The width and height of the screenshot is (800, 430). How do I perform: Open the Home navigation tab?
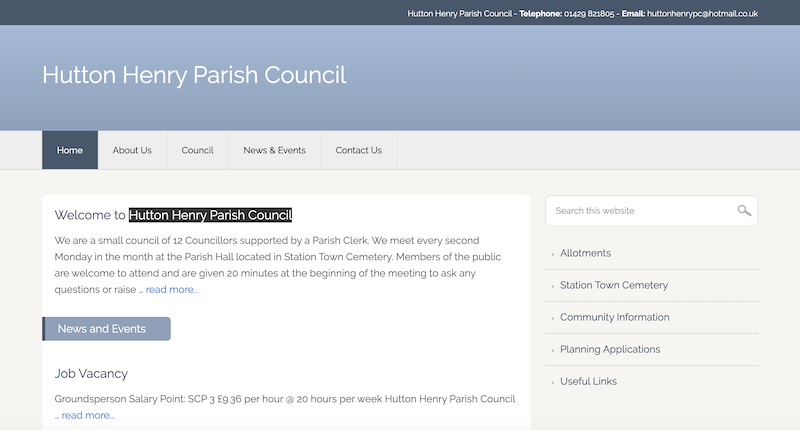tap(70, 150)
